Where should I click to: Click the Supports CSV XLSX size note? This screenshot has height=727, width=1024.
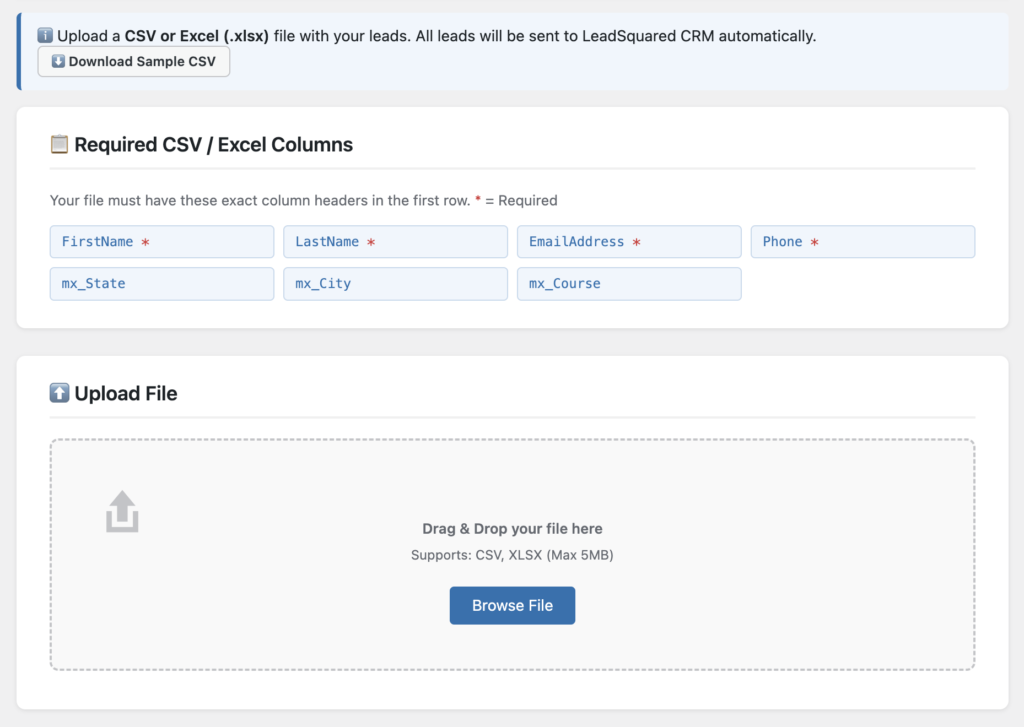point(512,554)
